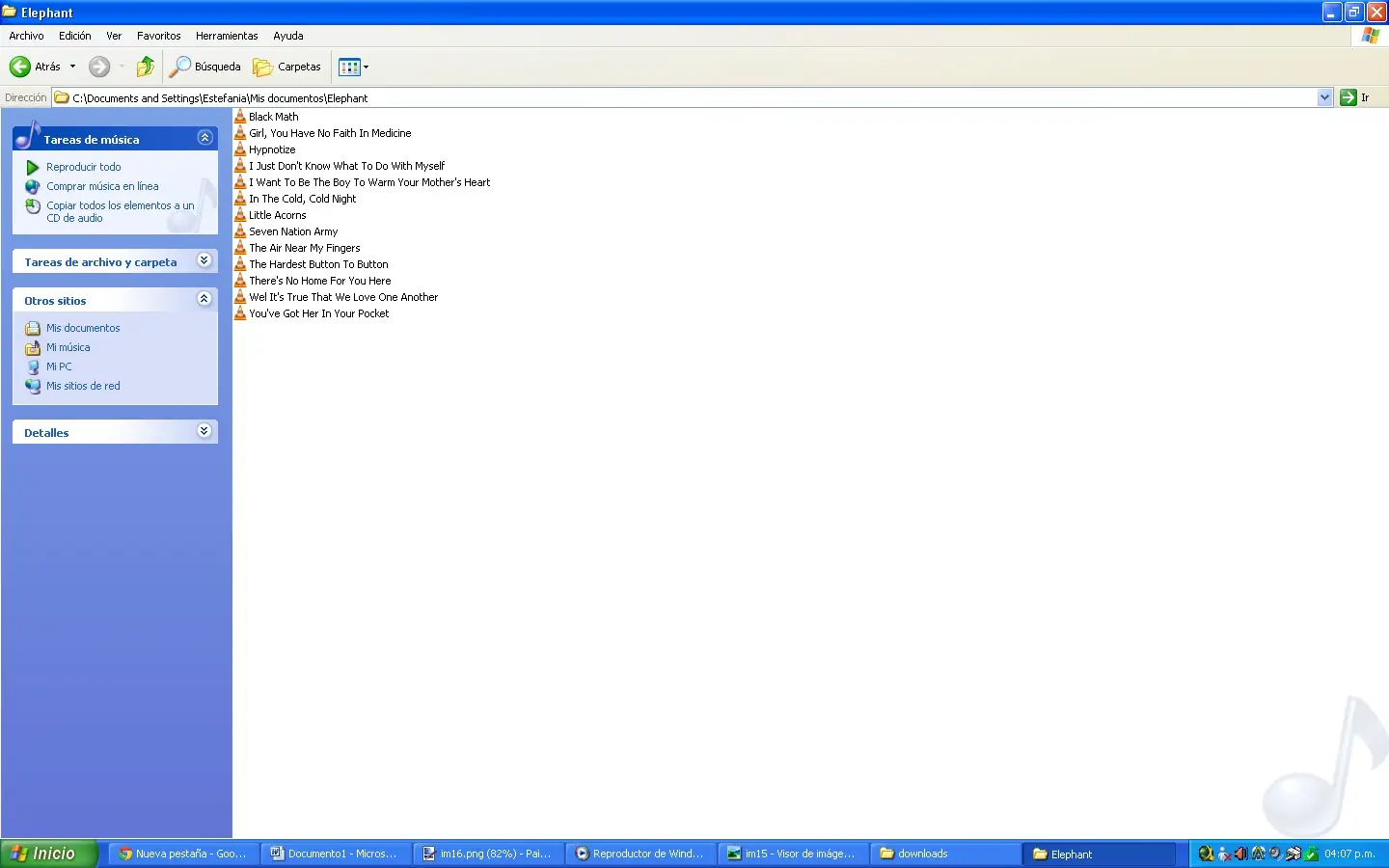
Task: Click the Reproducir todo green play icon
Action: pos(33,167)
